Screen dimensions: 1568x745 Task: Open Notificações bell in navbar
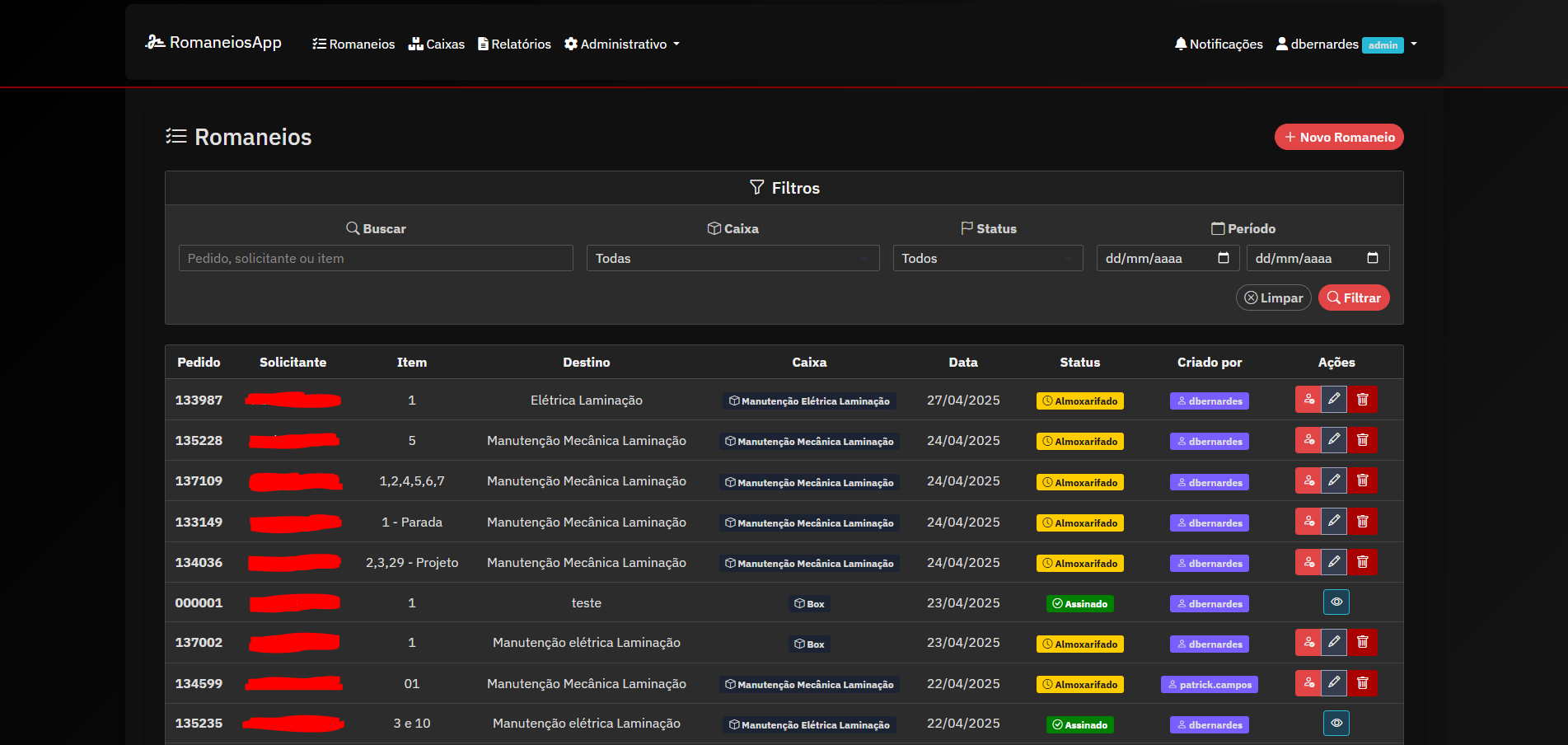(x=1218, y=45)
